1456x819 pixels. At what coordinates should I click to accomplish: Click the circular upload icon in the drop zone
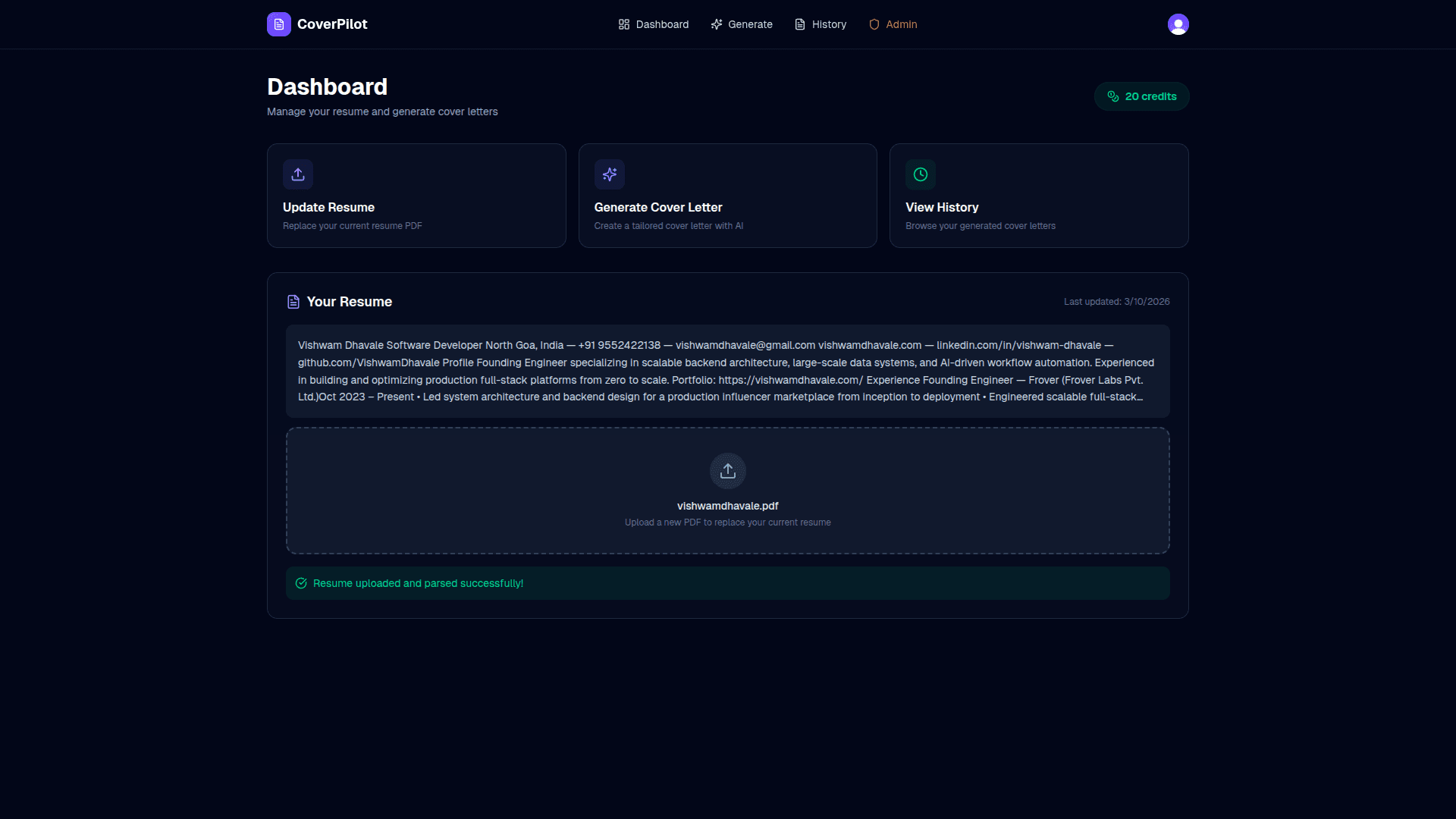[x=727, y=470]
